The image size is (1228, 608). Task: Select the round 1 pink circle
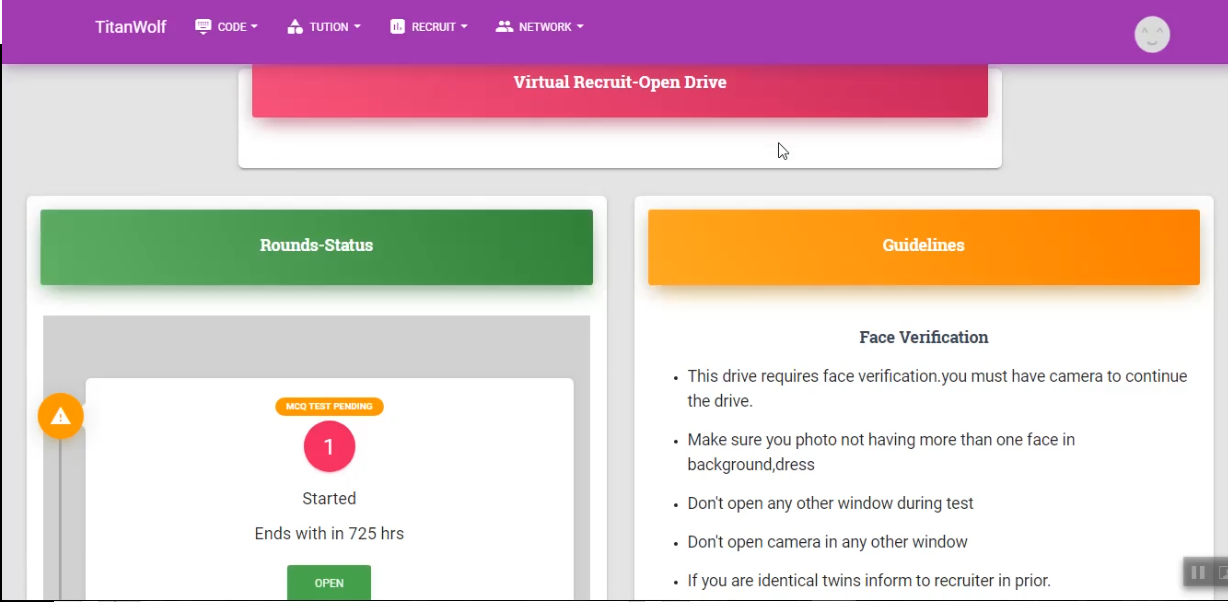[x=329, y=447]
